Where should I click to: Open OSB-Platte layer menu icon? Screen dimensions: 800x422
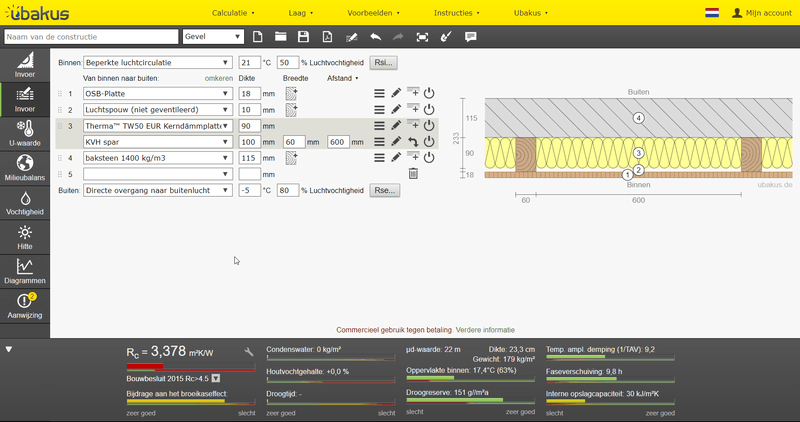coord(379,93)
